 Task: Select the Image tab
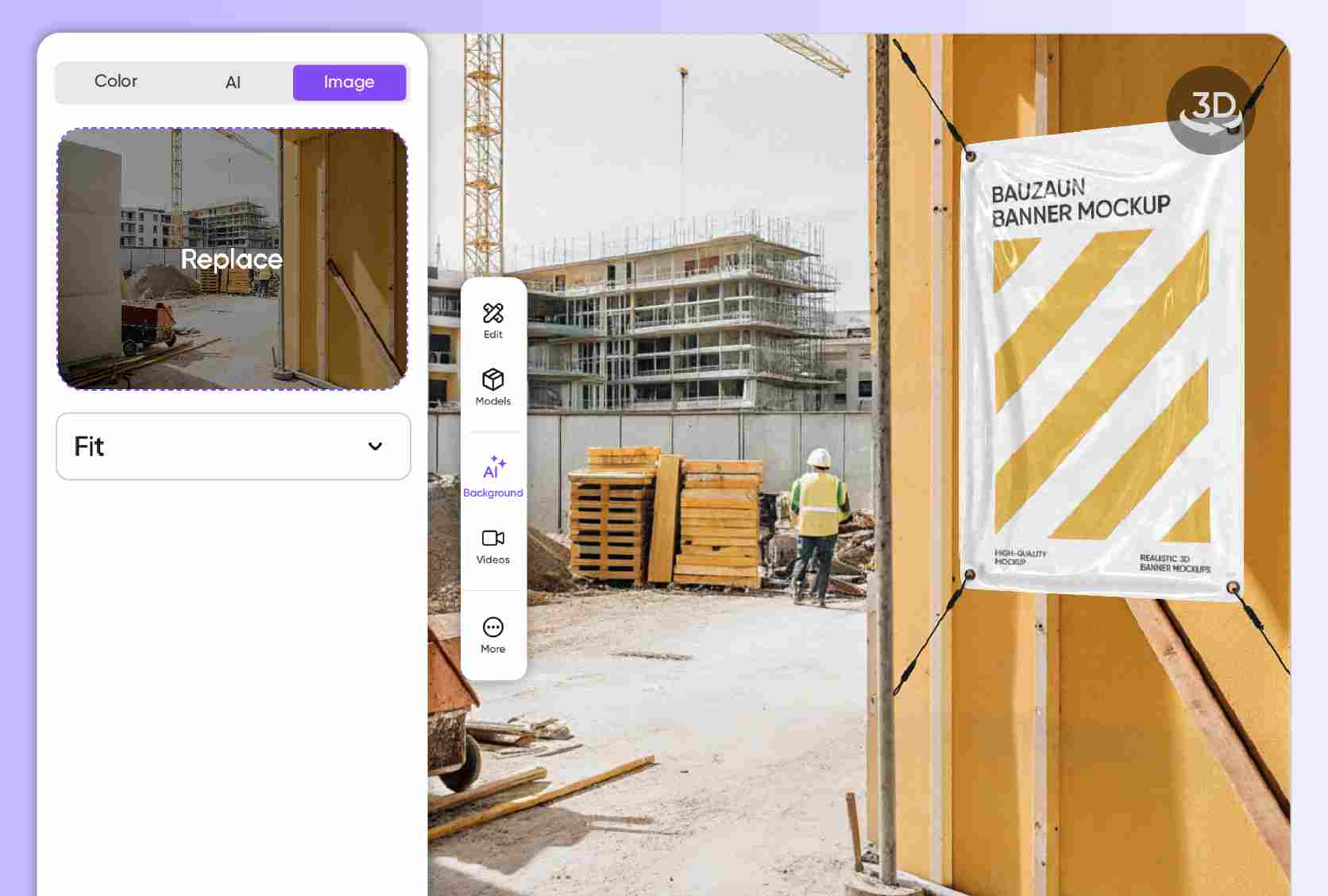[349, 83]
